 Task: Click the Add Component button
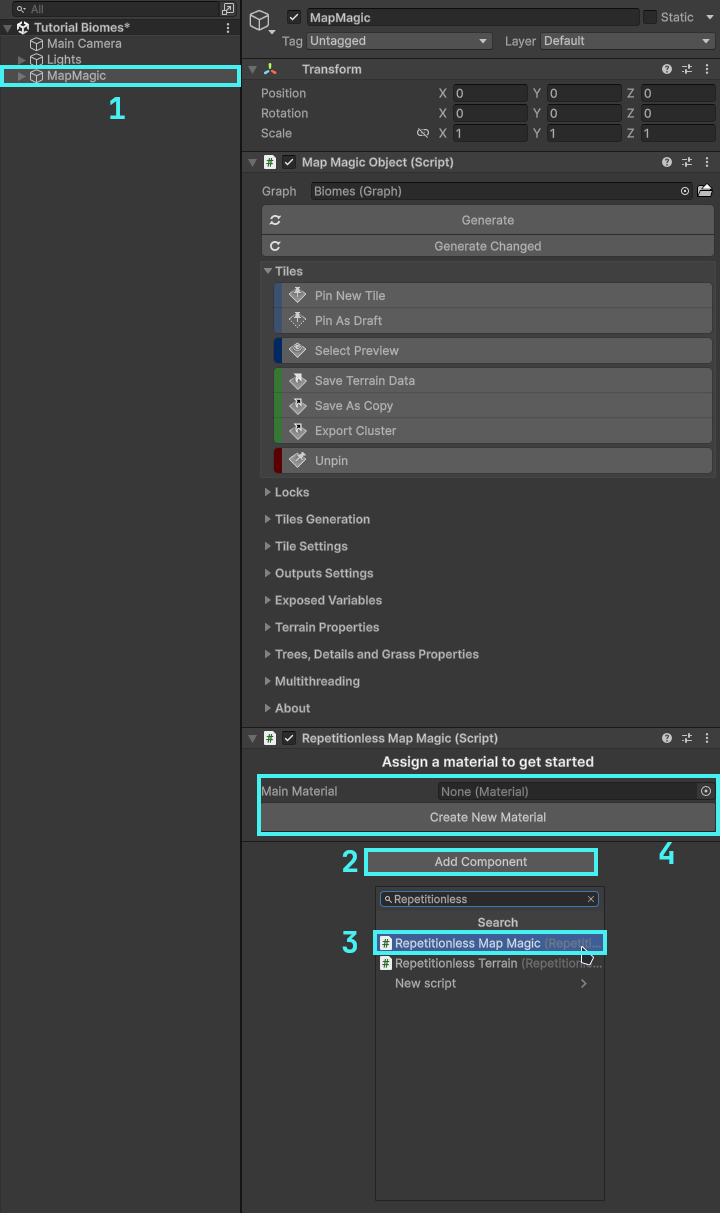pyautogui.click(x=481, y=862)
